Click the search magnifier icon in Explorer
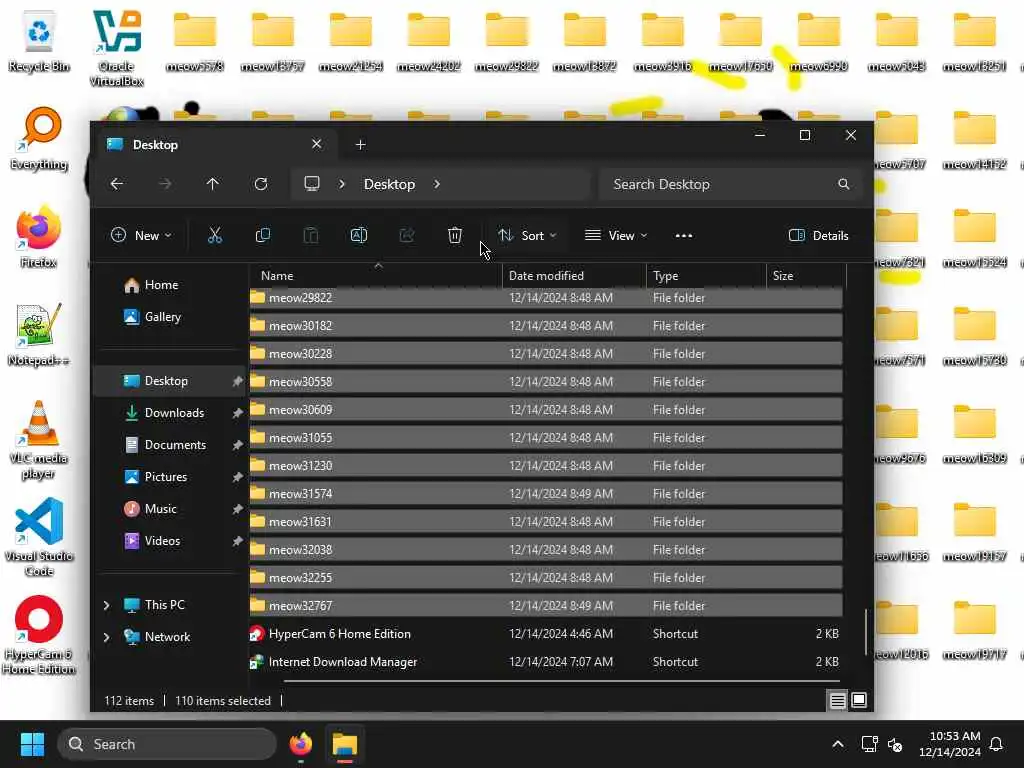The width and height of the screenshot is (1024, 768). click(x=844, y=184)
